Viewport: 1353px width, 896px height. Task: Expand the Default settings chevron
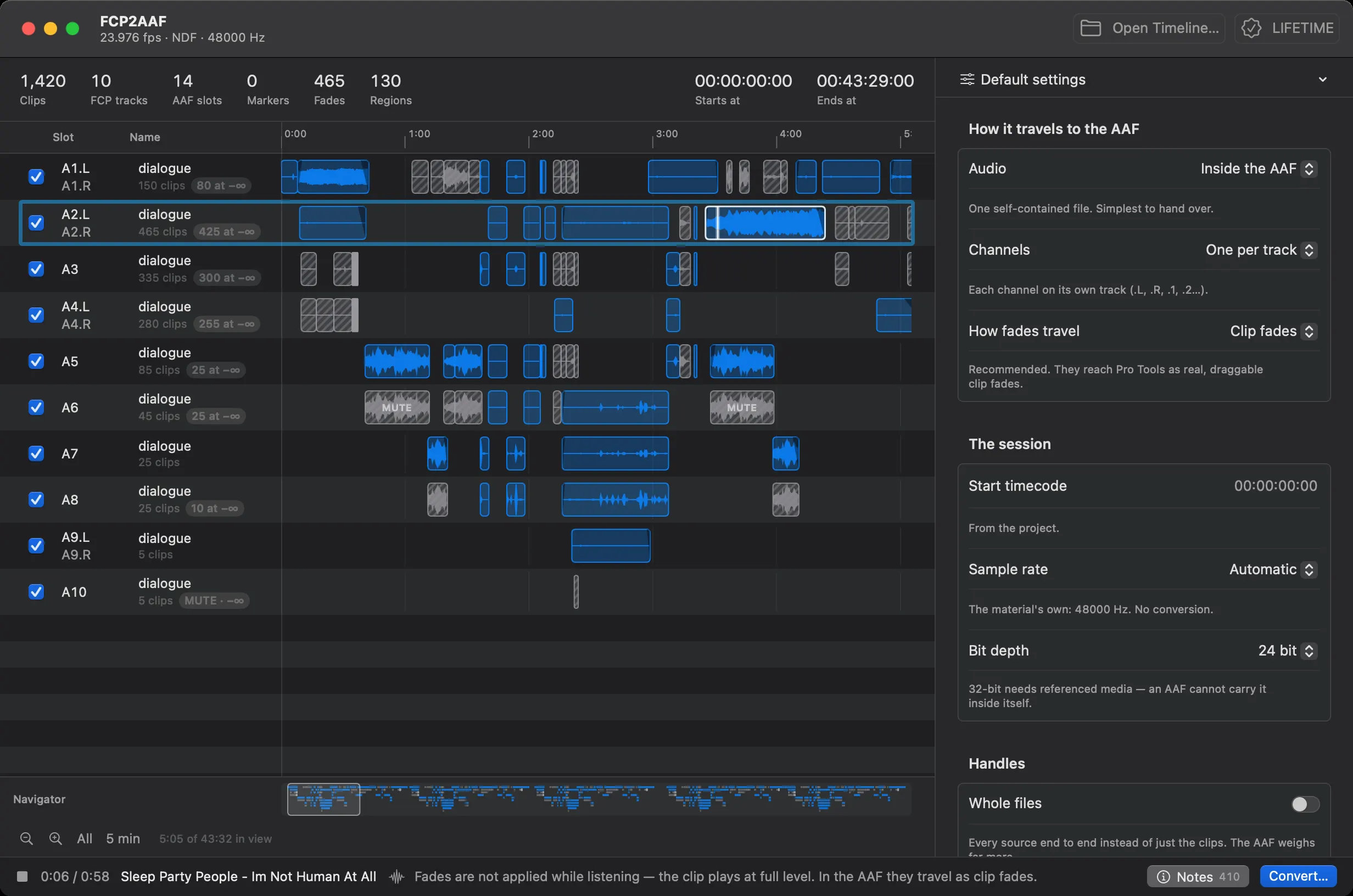click(x=1322, y=80)
